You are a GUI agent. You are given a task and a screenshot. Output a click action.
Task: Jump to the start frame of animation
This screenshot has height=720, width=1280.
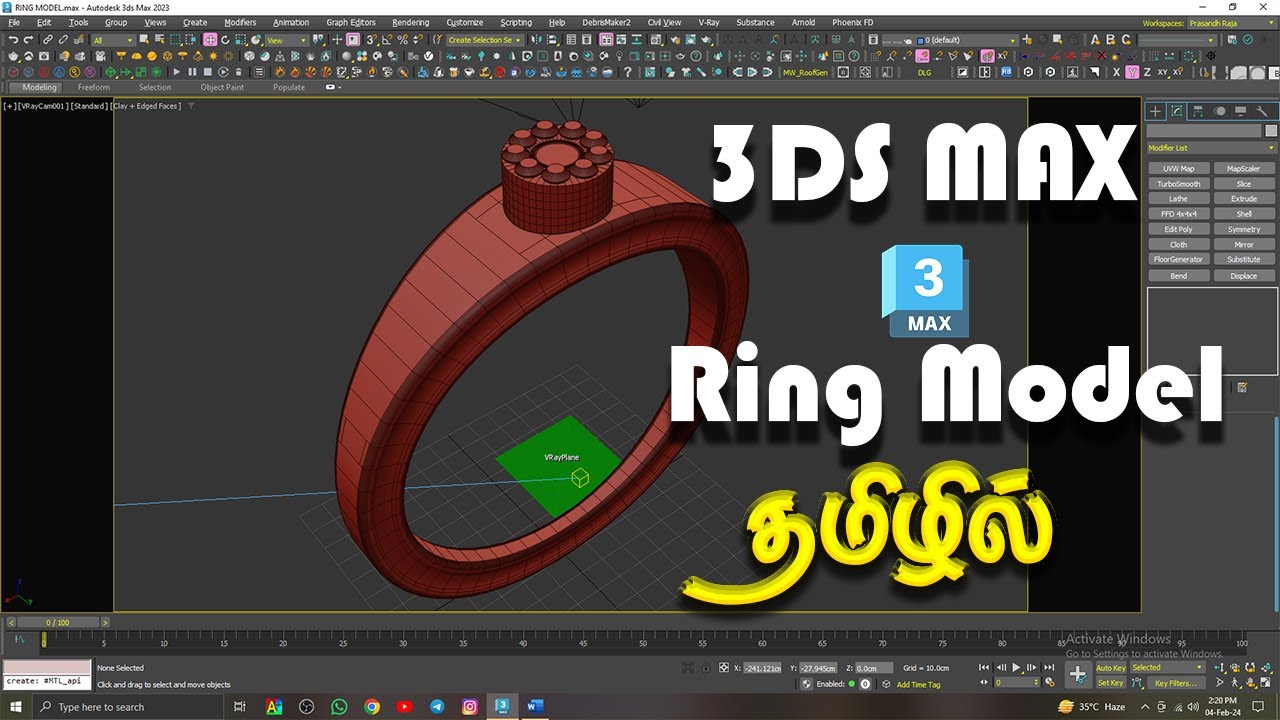tap(984, 667)
